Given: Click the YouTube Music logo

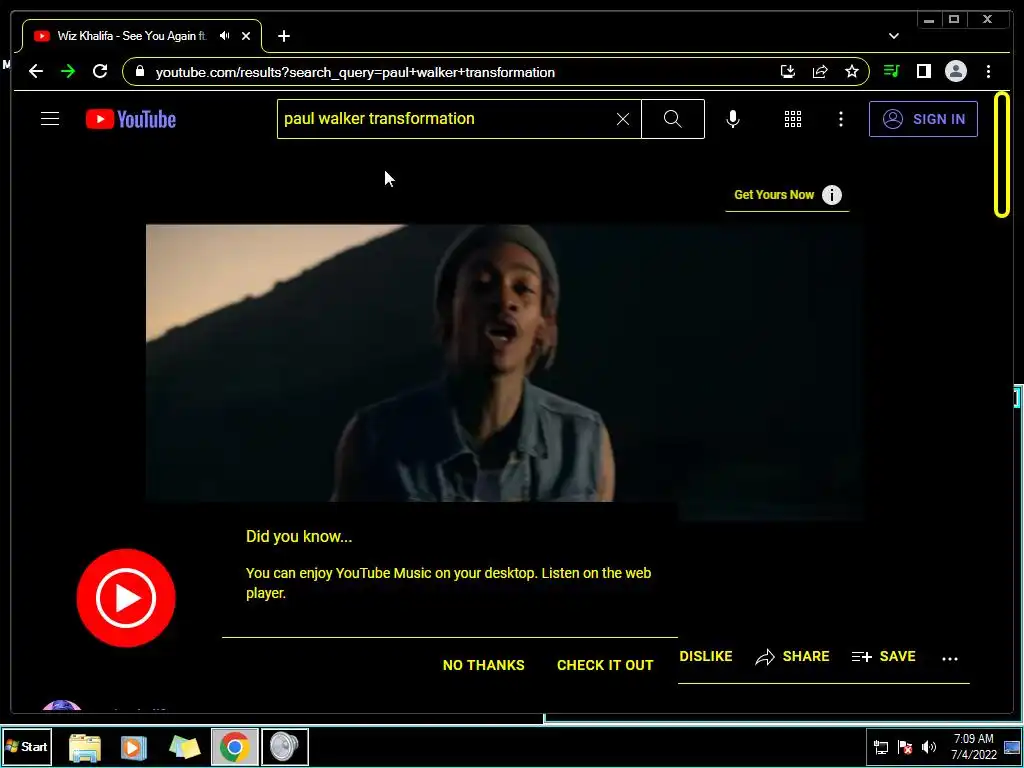Looking at the screenshot, I should point(126,598).
